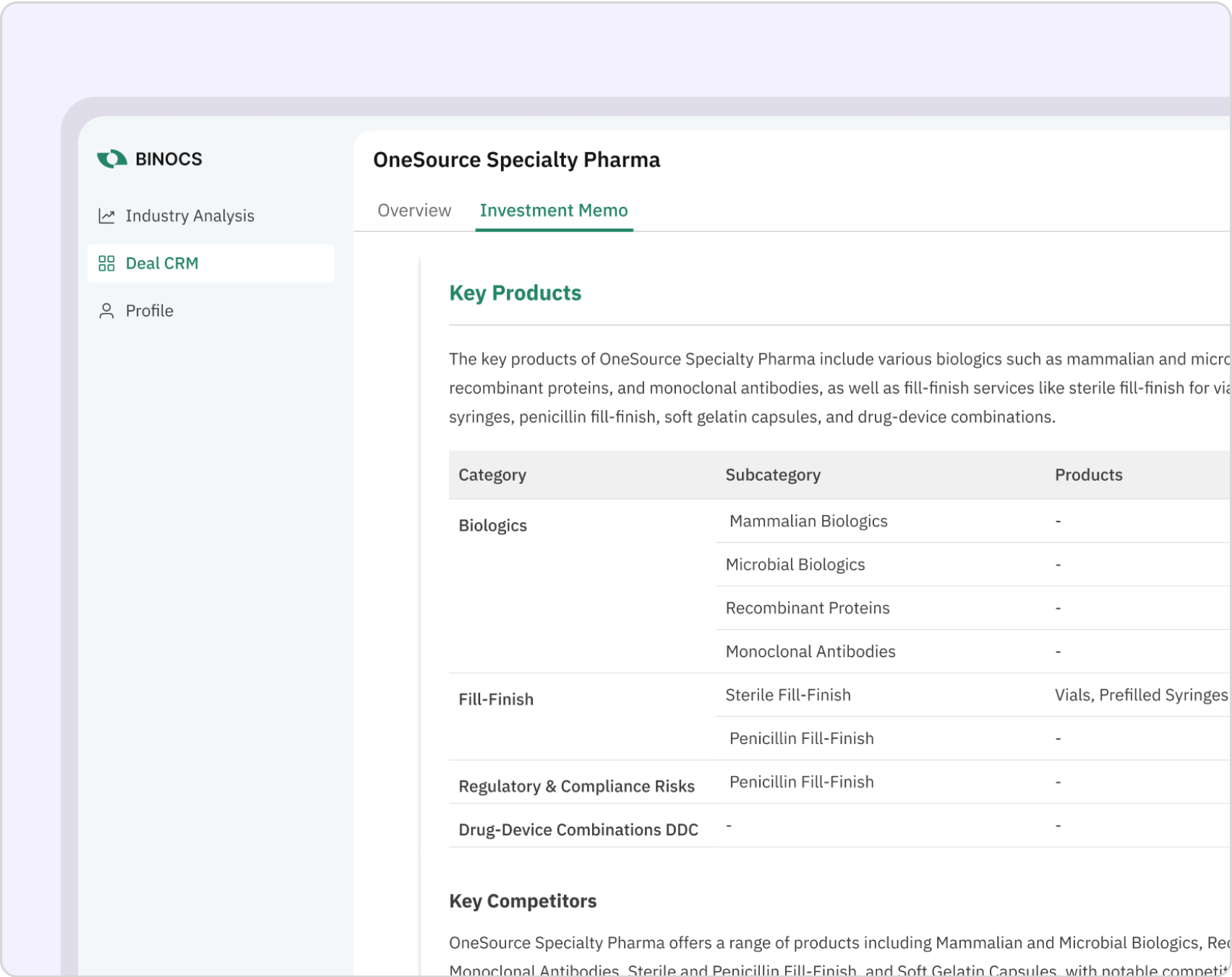The height and width of the screenshot is (977, 1232).
Task: Open Industry Analysis in sidebar
Action: [210, 216]
